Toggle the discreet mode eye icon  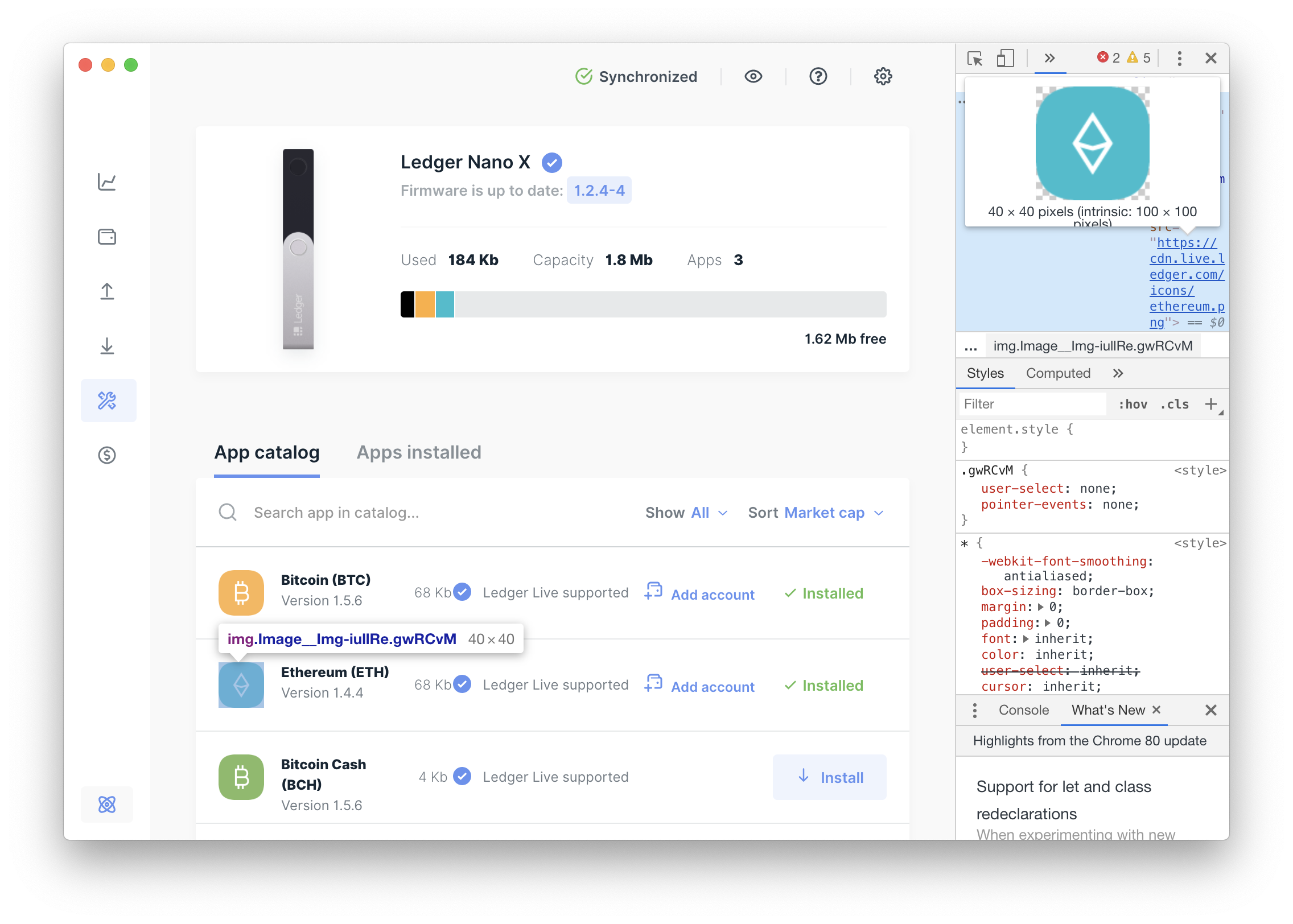[753, 76]
